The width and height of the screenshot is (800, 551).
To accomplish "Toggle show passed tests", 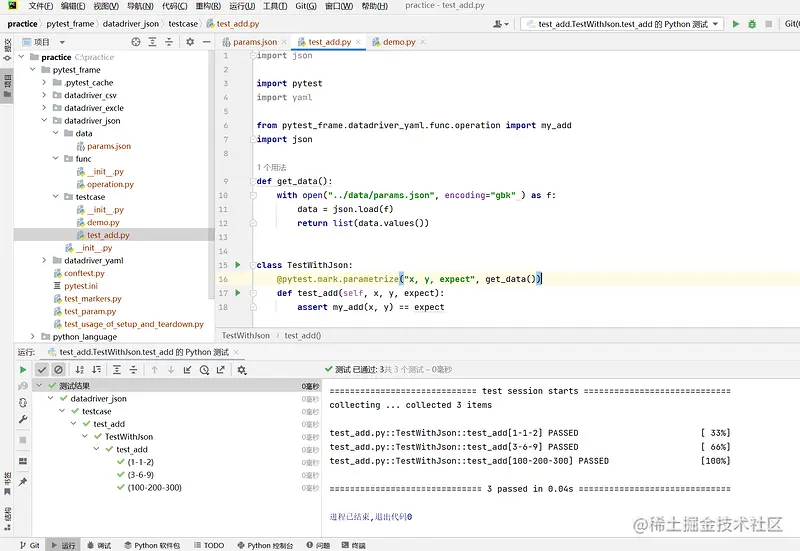I will (42, 370).
